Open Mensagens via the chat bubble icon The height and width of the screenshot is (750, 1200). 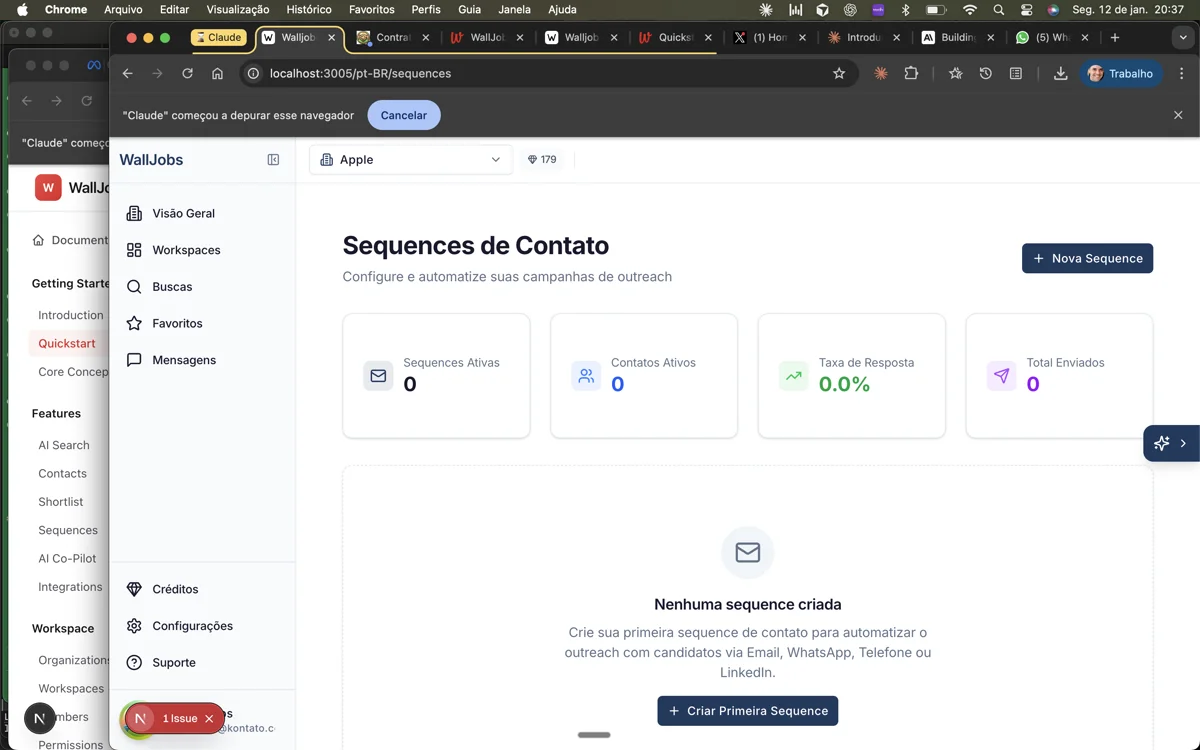133,359
